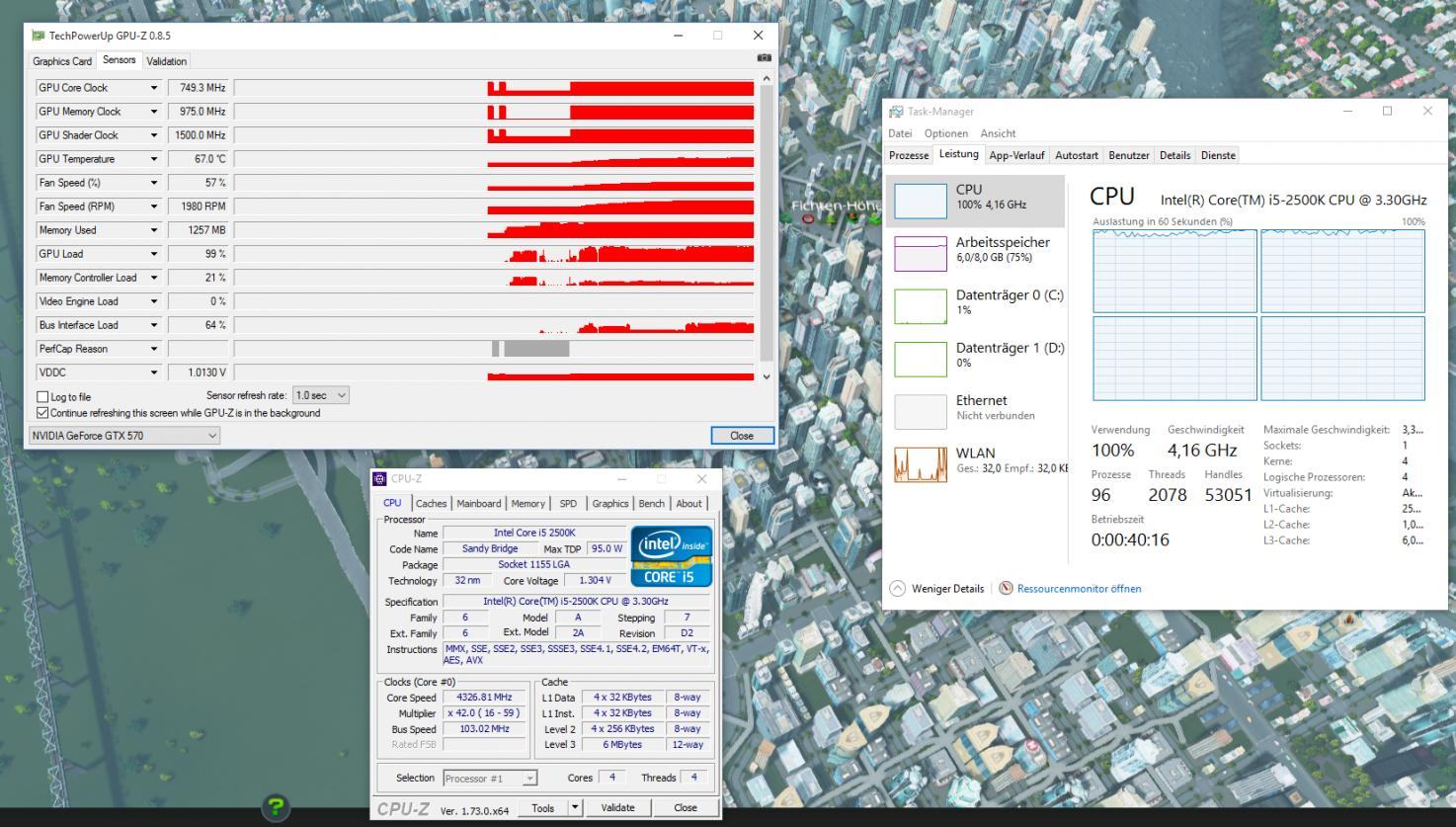Switch to Graphics Card tab in GPU-Z
This screenshot has height=827, width=1456.
tap(62, 61)
